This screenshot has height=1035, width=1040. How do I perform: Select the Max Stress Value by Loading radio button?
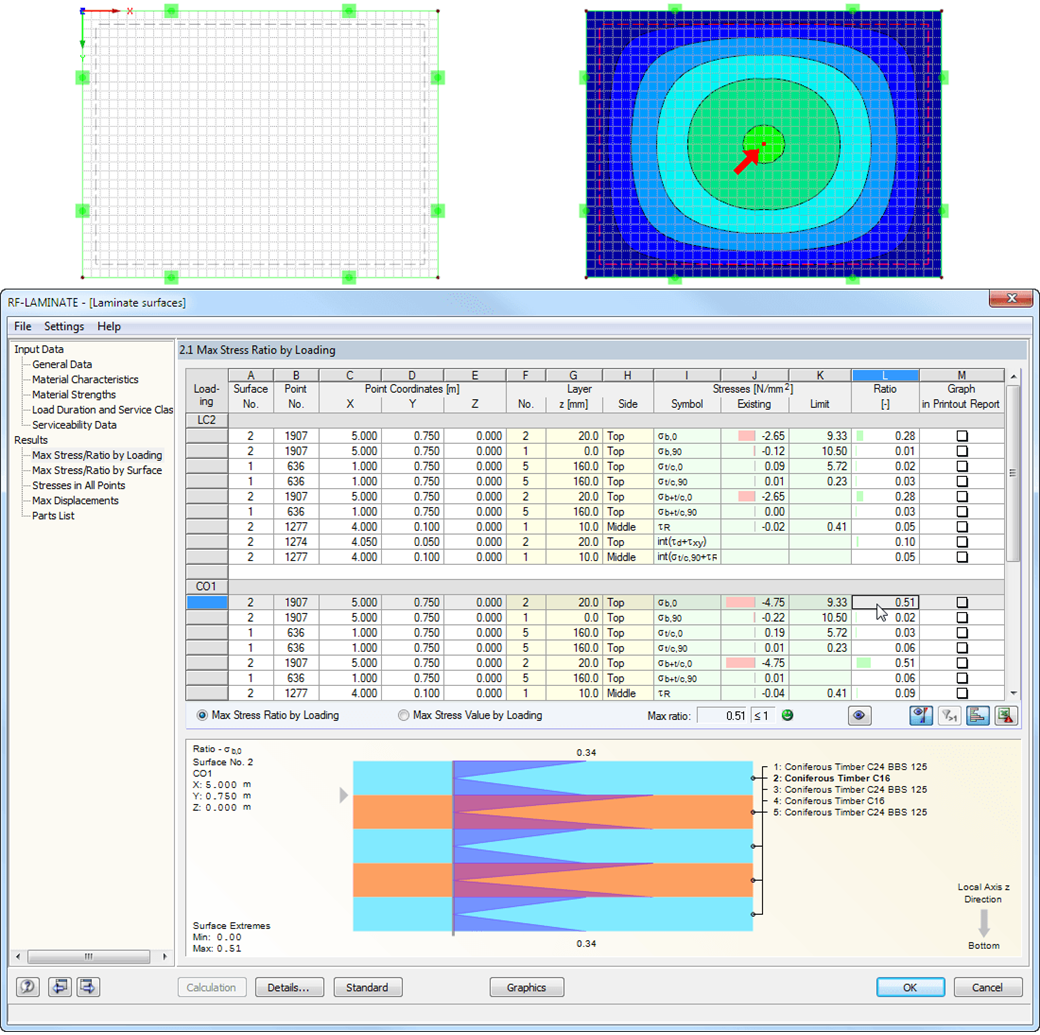click(404, 715)
